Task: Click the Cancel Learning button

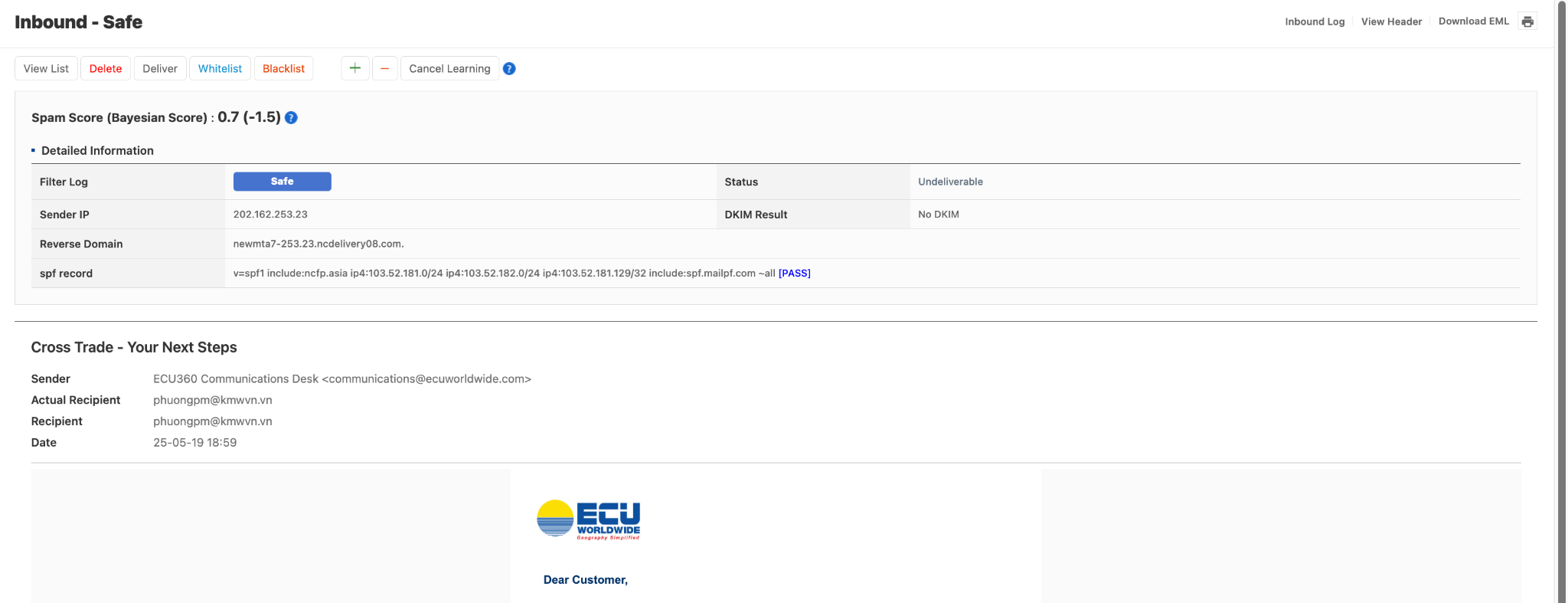Action: (449, 68)
